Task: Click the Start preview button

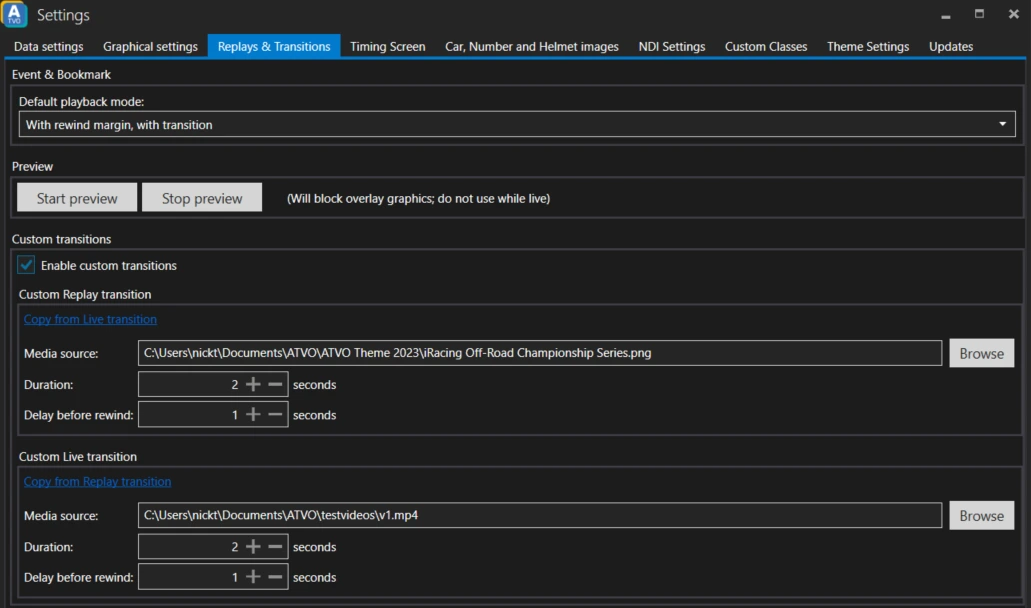Action: point(77,198)
